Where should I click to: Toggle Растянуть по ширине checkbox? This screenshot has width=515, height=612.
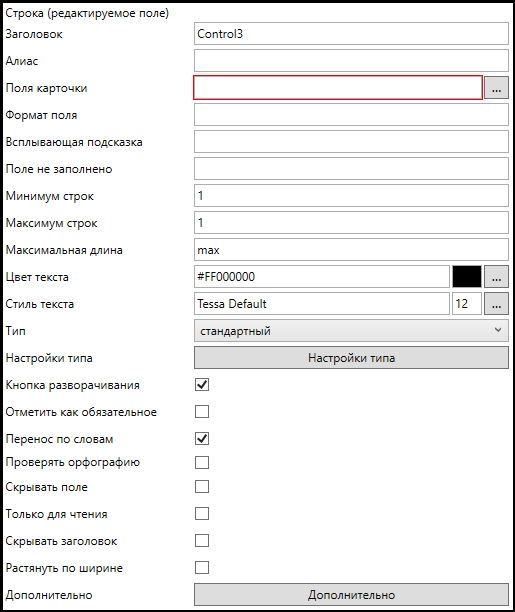click(202, 568)
